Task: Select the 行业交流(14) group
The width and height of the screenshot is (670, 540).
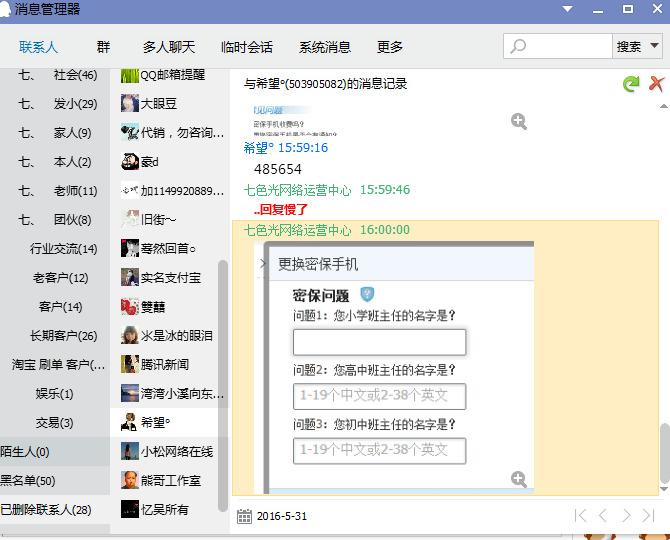Action: click(x=55, y=249)
